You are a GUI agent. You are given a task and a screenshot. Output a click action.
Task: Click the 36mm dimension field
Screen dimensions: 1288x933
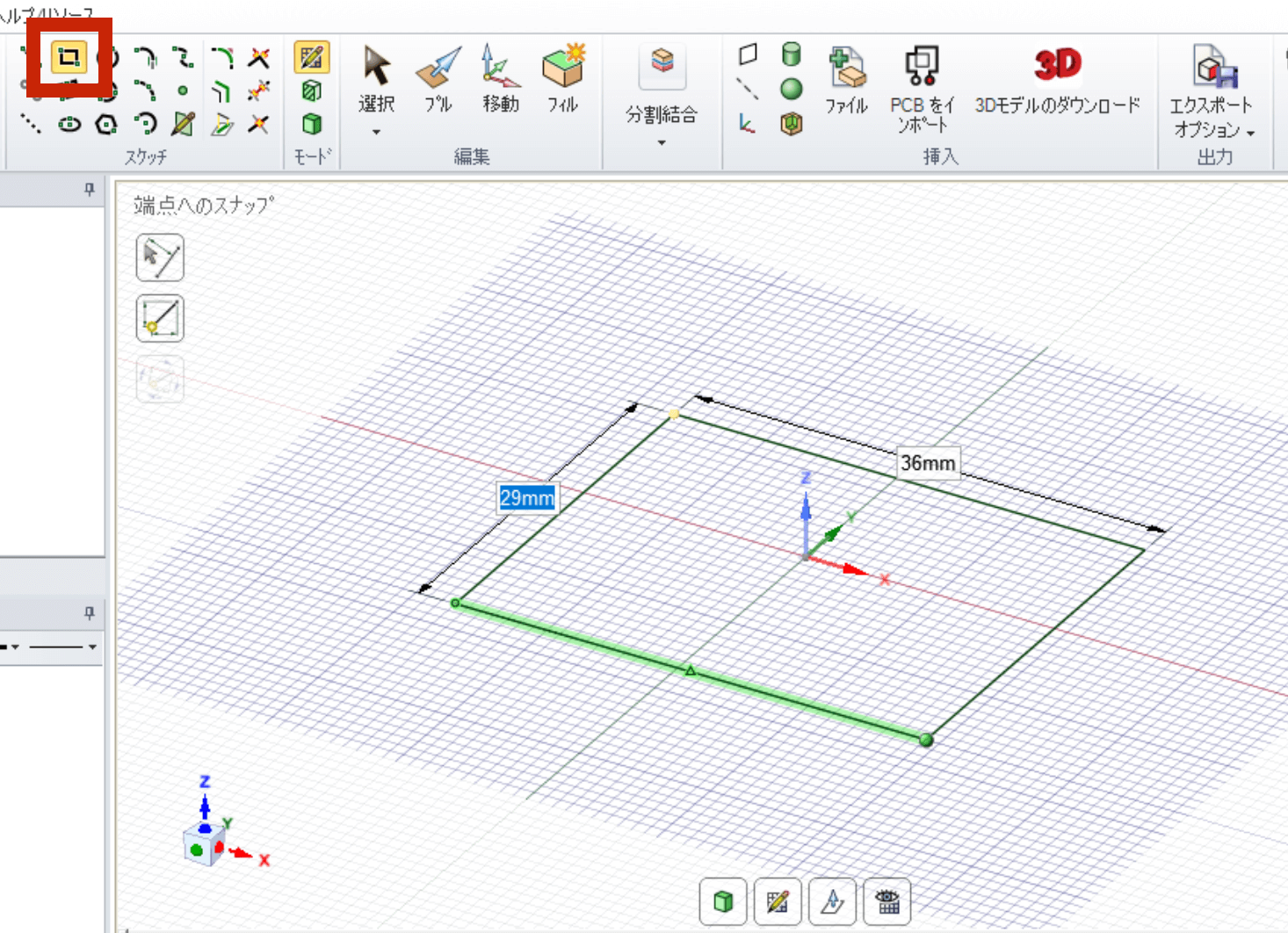(928, 463)
